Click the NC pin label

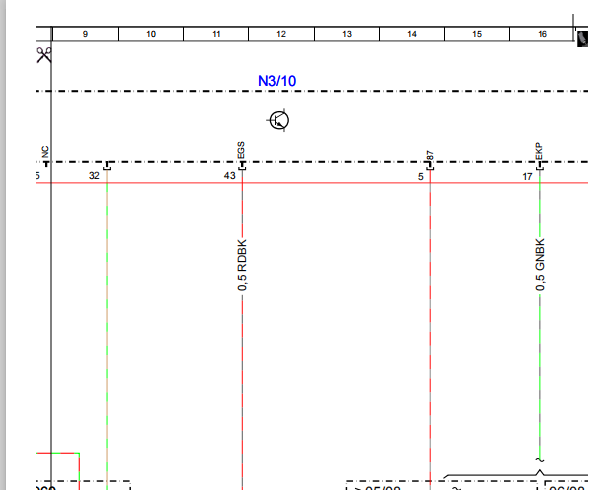(45, 152)
